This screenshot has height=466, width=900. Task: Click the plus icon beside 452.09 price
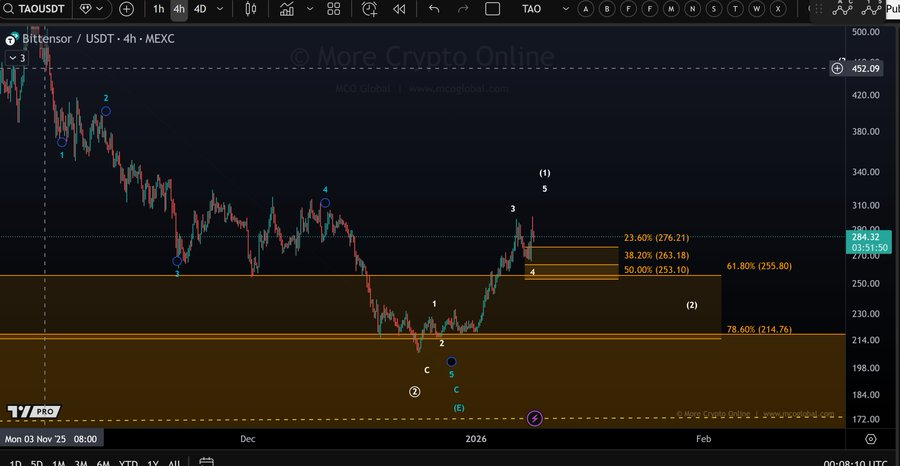pyautogui.click(x=837, y=68)
